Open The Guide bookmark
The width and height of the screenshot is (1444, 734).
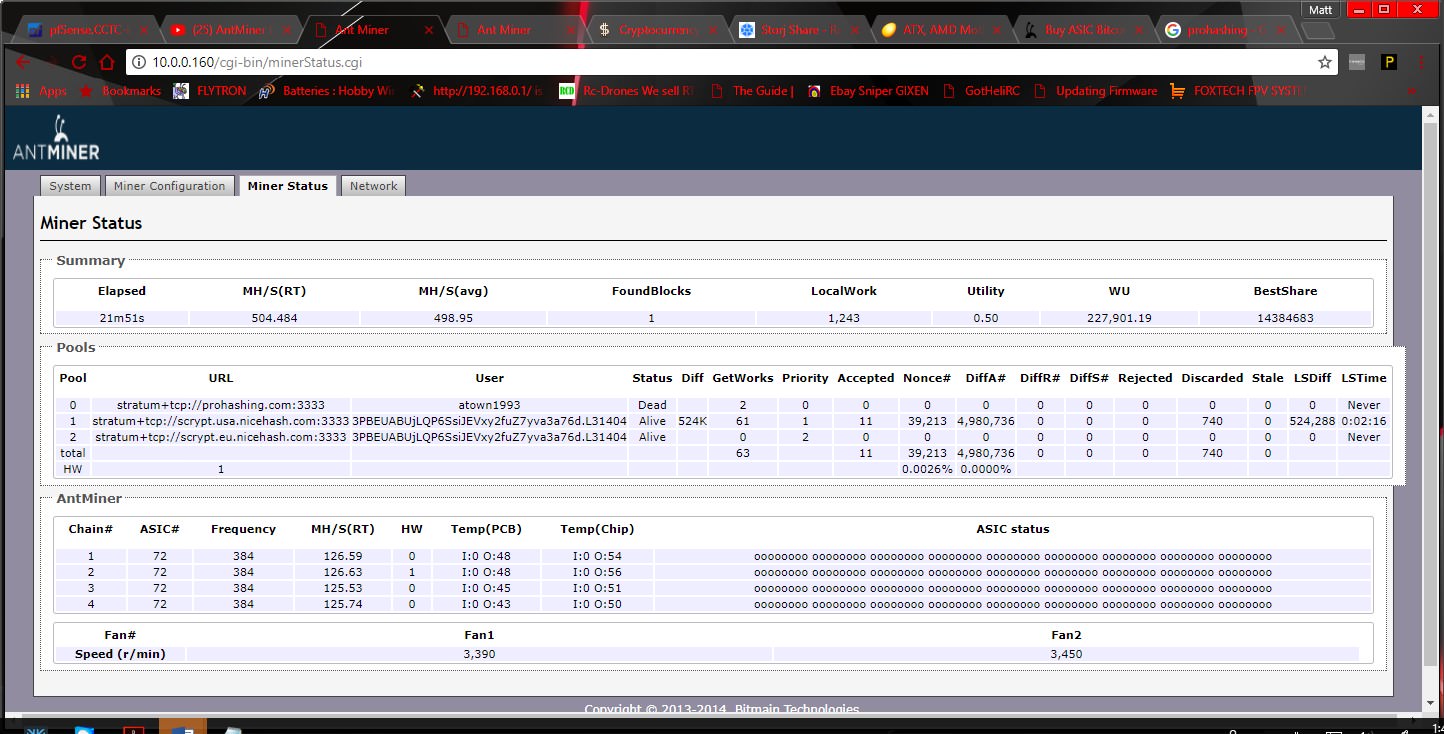click(x=752, y=91)
